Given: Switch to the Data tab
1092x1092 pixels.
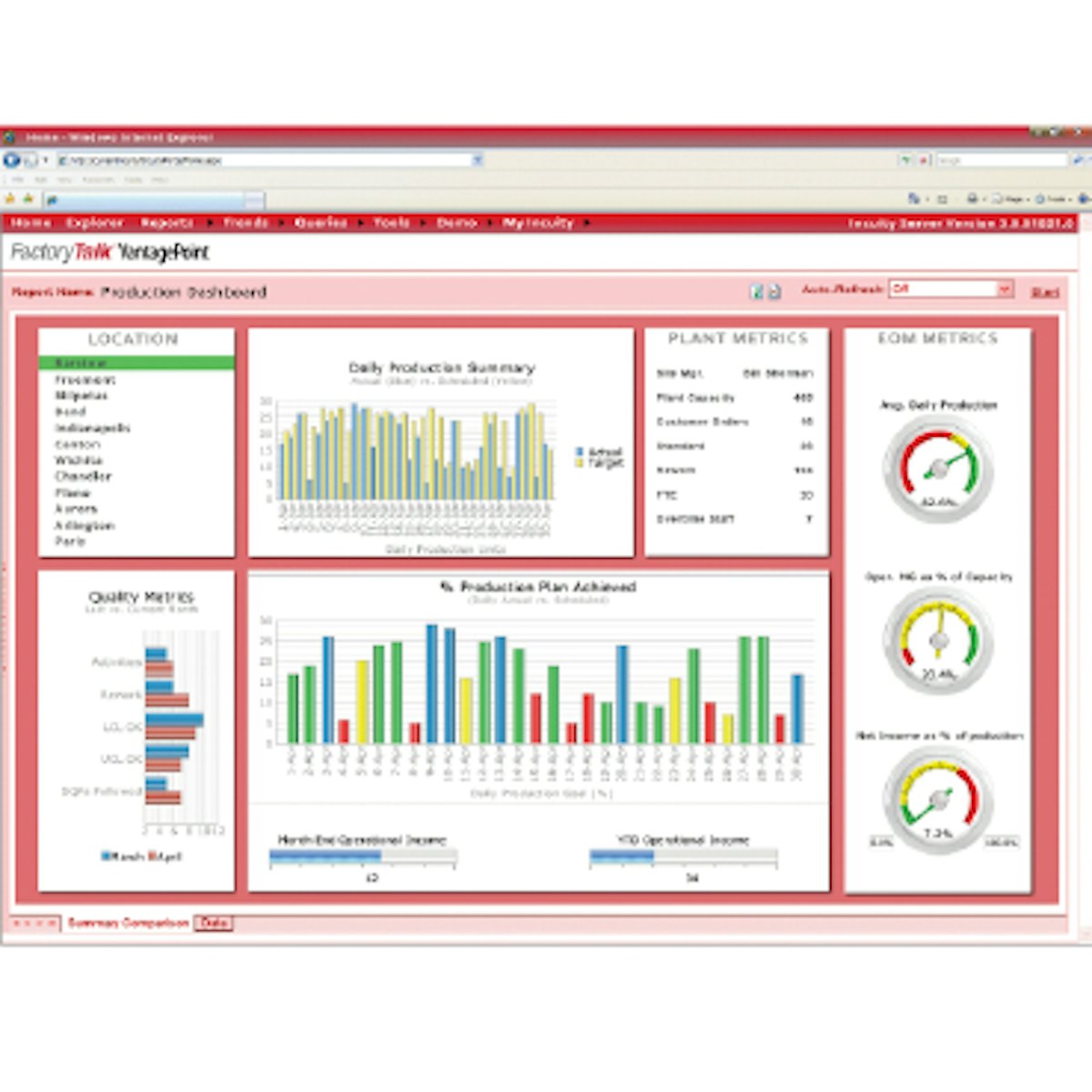Looking at the screenshot, I should tap(215, 922).
